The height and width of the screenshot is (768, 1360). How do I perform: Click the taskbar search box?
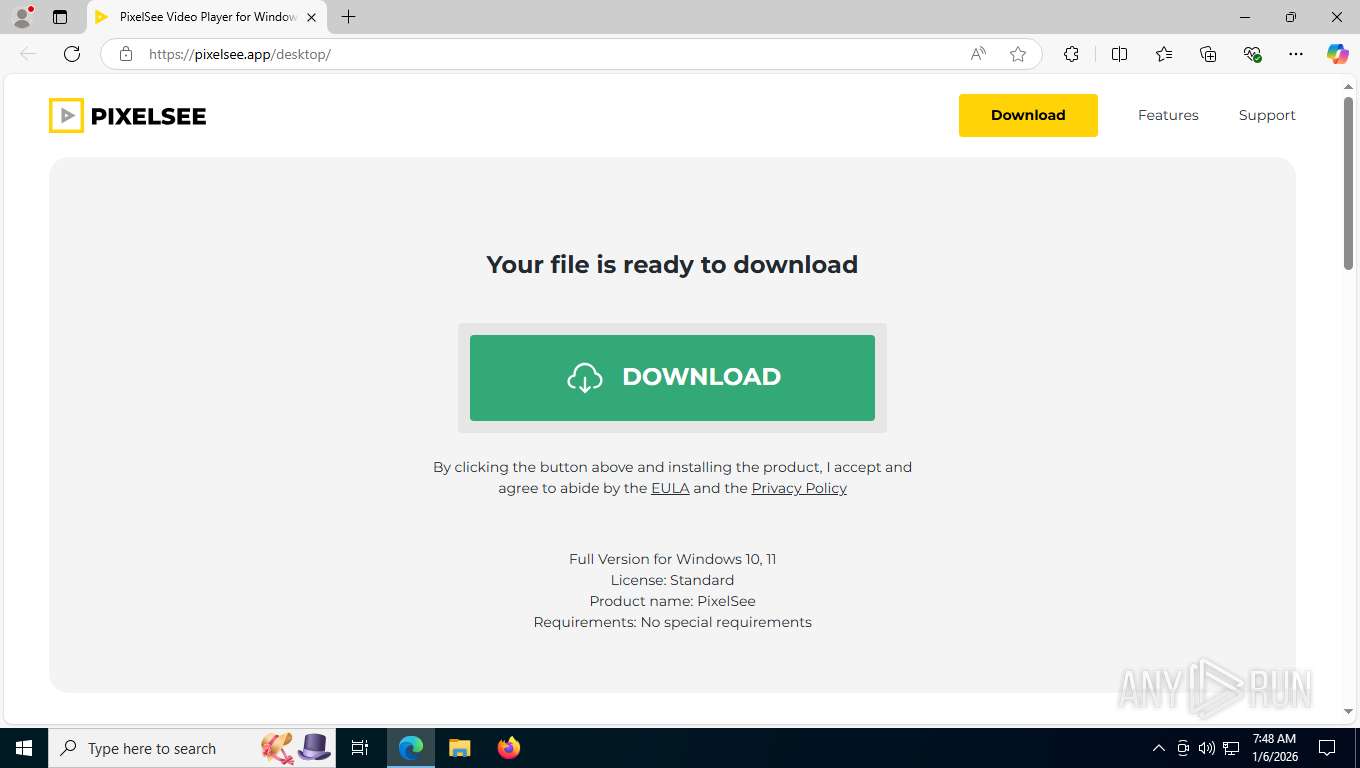[x=192, y=748]
